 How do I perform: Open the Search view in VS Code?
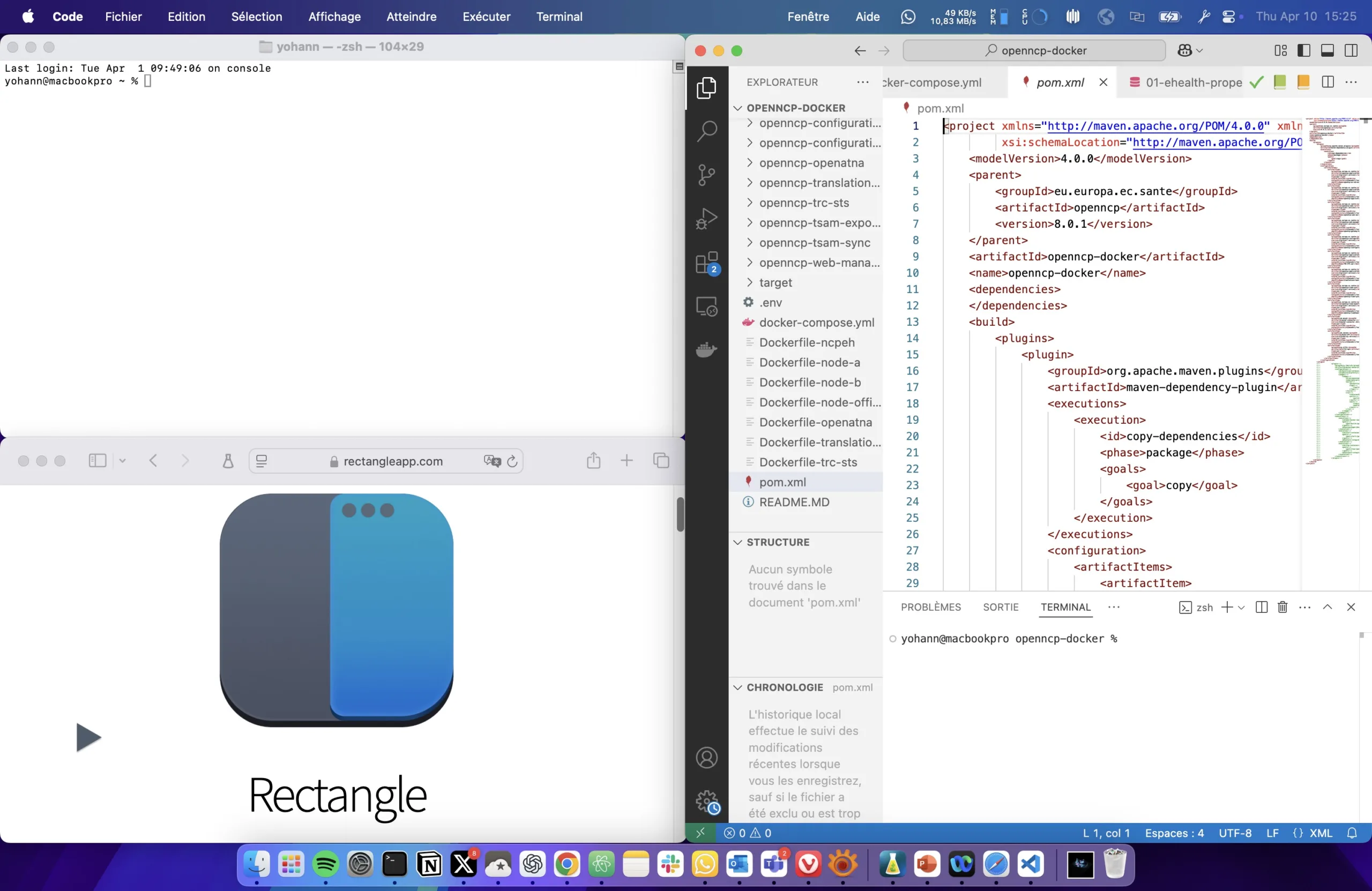coord(706,131)
